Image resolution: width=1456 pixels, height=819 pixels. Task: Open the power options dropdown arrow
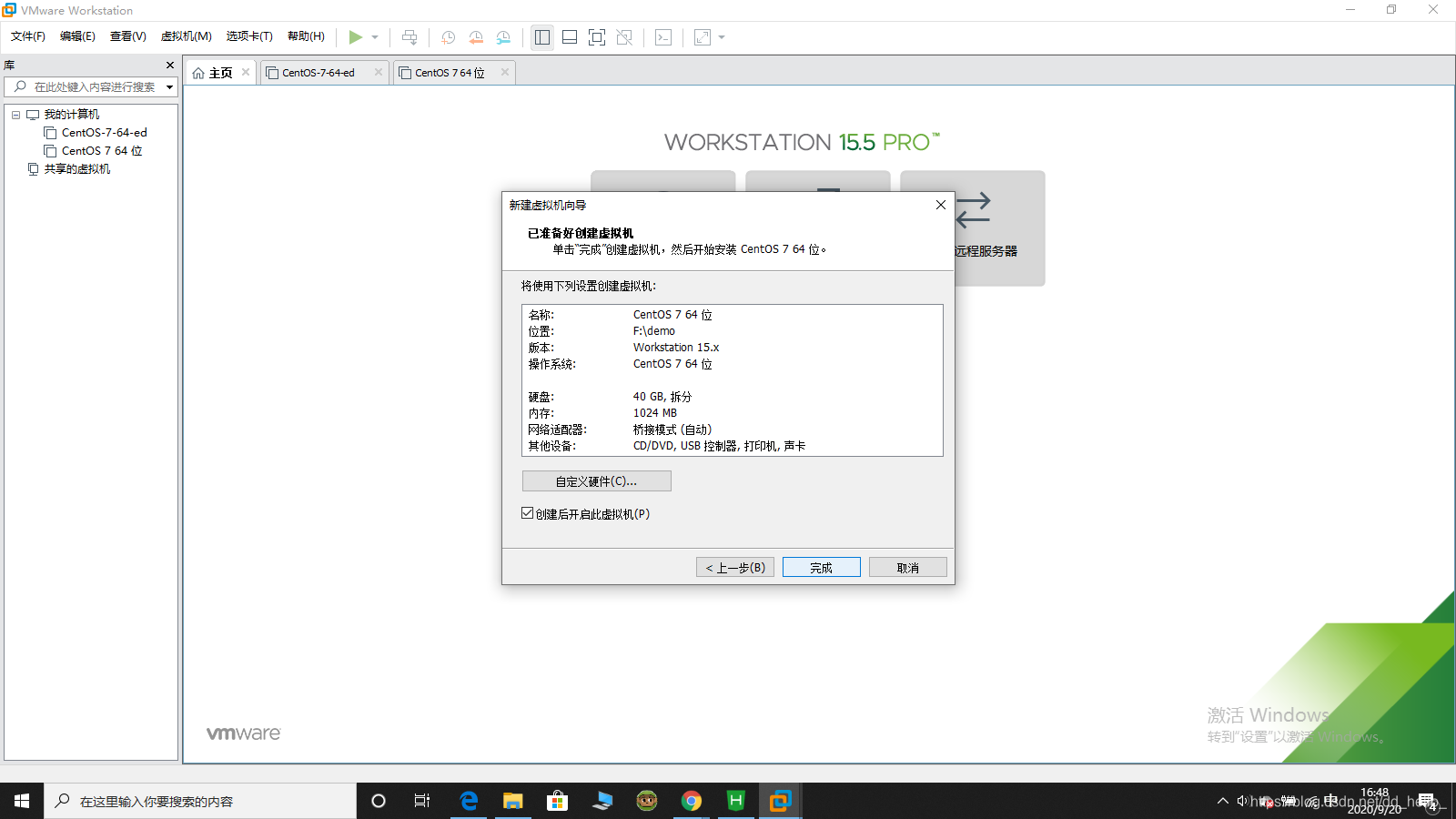375,37
